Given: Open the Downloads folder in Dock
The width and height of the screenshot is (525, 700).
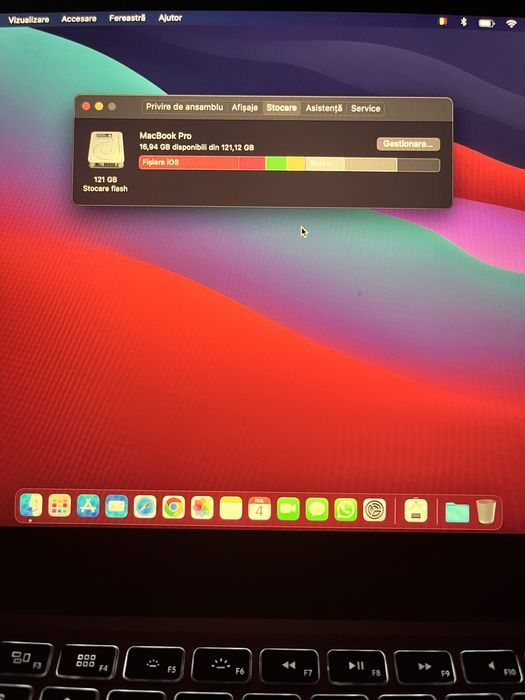Looking at the screenshot, I should (x=457, y=512).
